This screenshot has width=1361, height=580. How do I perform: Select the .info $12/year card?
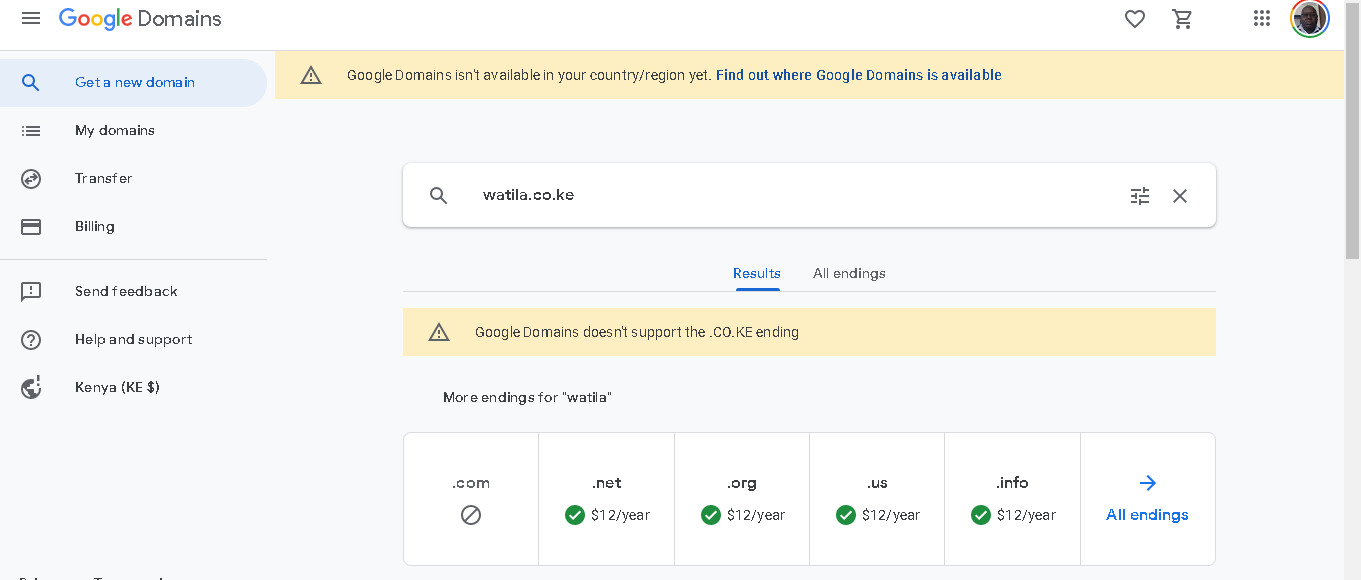(1012, 499)
